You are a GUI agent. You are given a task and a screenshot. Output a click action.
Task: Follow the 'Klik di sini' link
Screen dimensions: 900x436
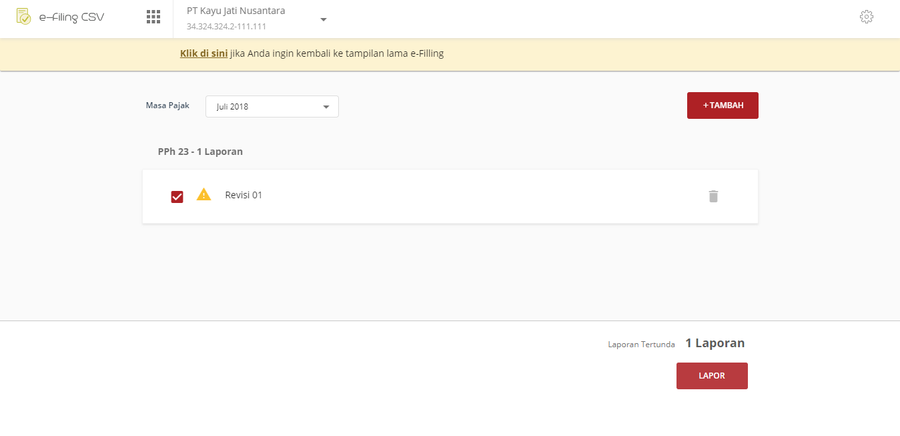click(204, 54)
